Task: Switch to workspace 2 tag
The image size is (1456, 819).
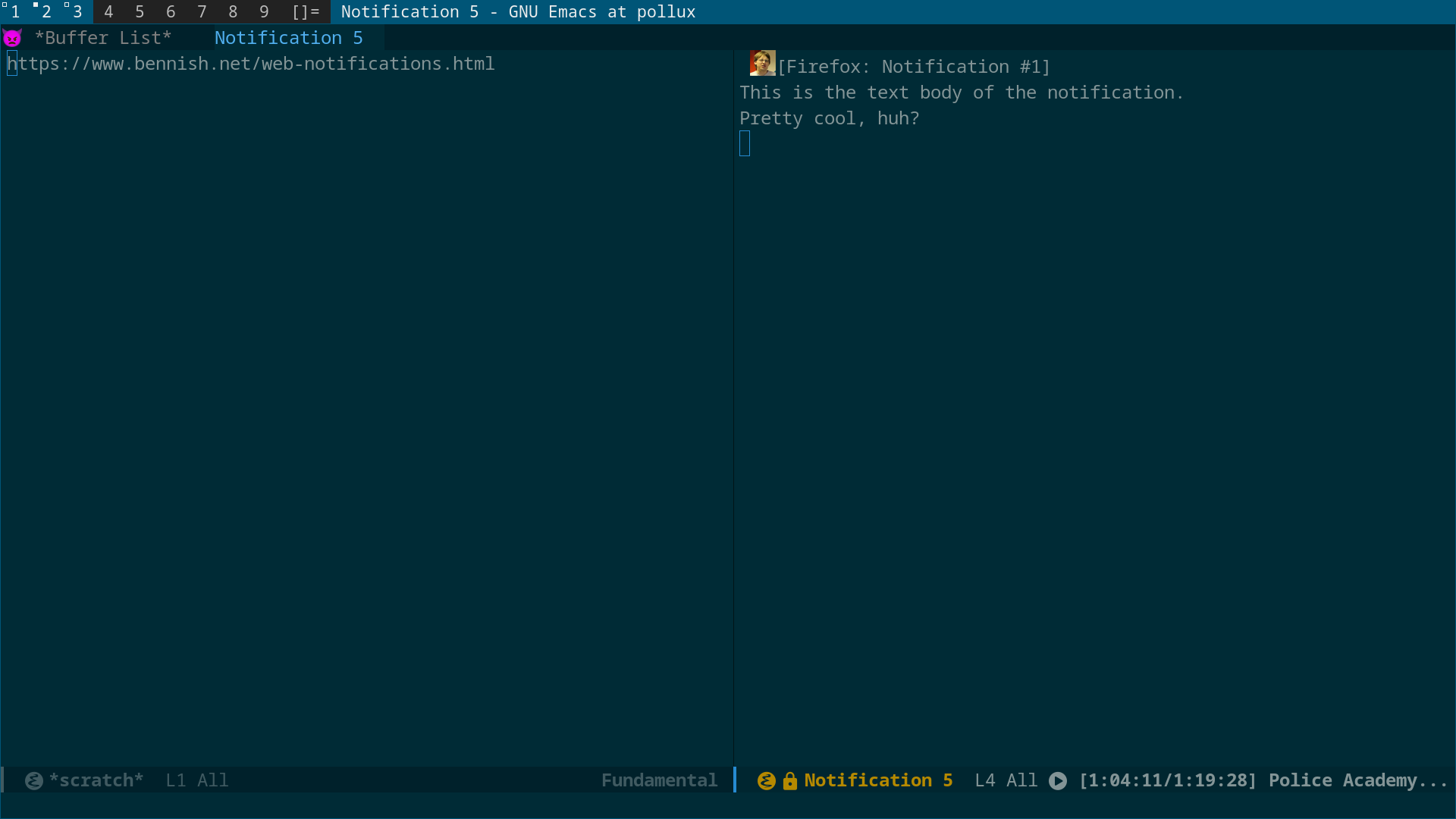Action: 46,12
